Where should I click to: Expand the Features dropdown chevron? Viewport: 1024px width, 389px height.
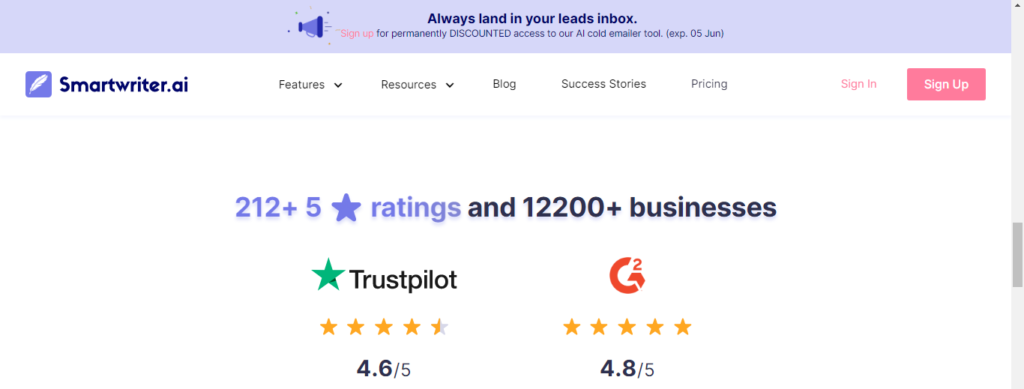coord(338,85)
